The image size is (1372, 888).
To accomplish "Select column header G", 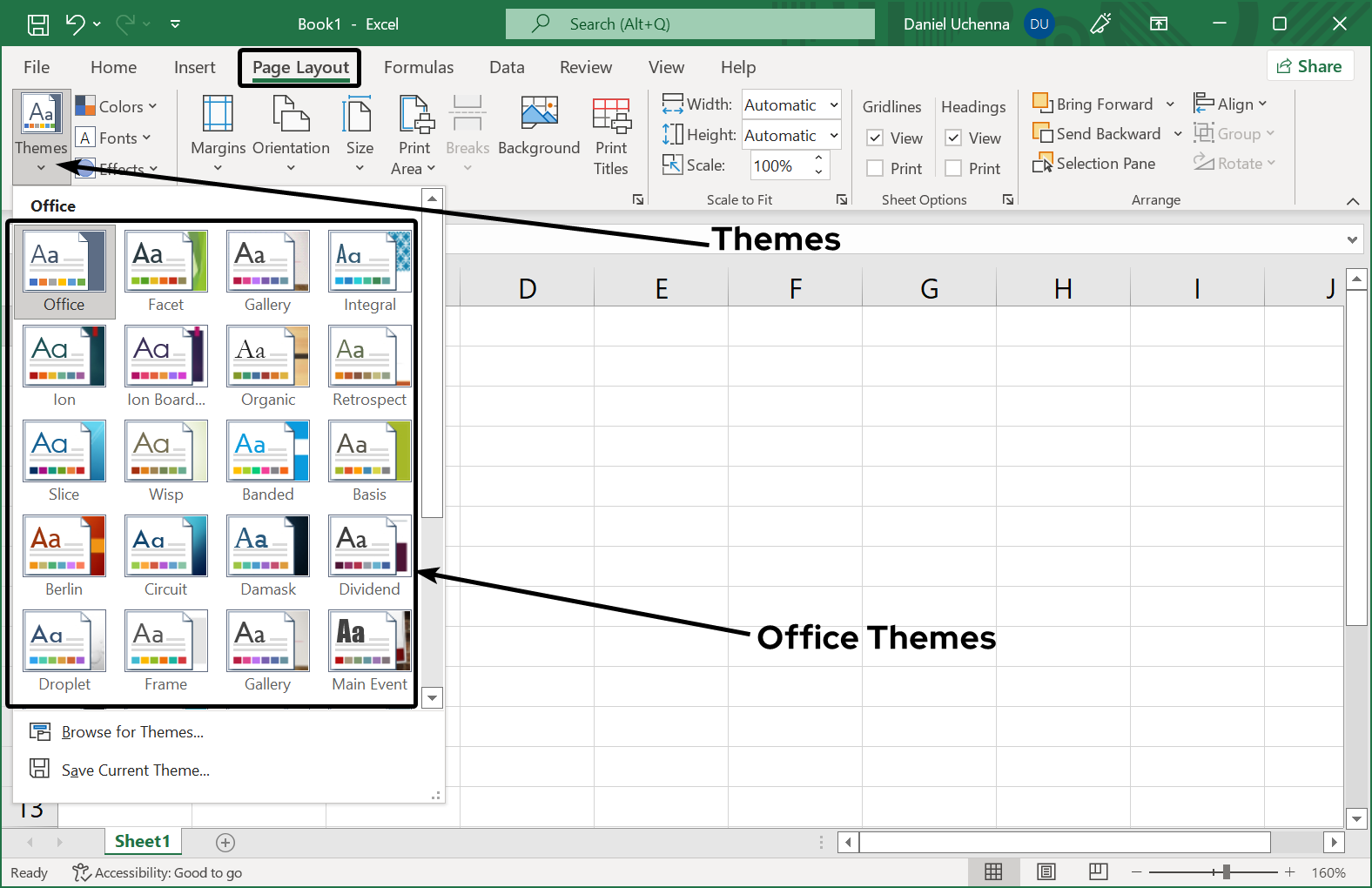I will 929,288.
